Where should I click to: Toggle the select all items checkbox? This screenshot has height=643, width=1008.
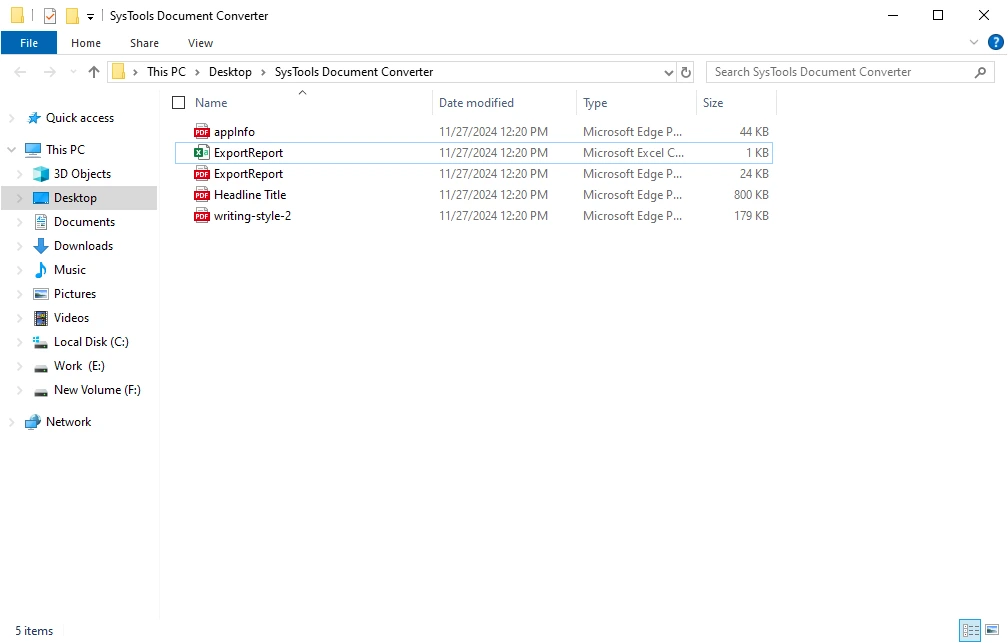179,102
